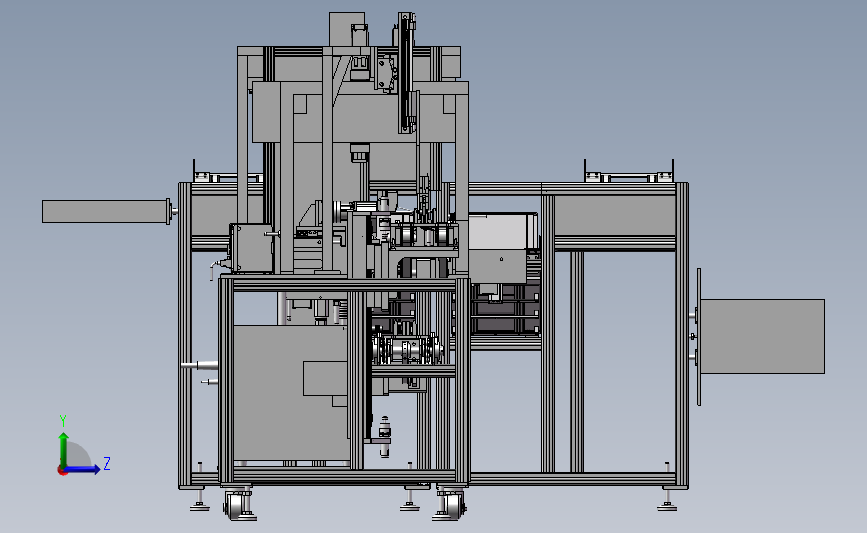This screenshot has height=533, width=867.
Task: Click the red X axis origin dot of the triad
Action: (62, 471)
